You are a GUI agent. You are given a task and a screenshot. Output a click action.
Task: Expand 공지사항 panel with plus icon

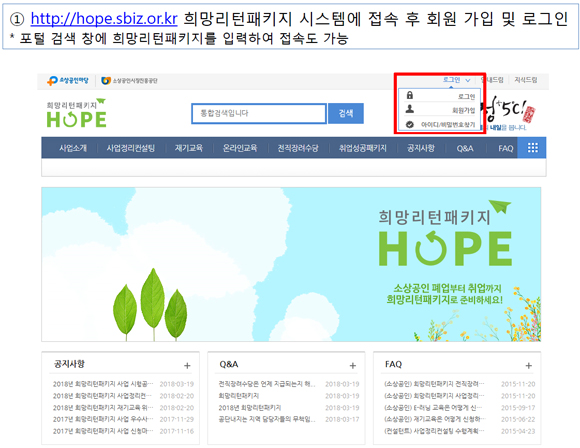[187, 366]
